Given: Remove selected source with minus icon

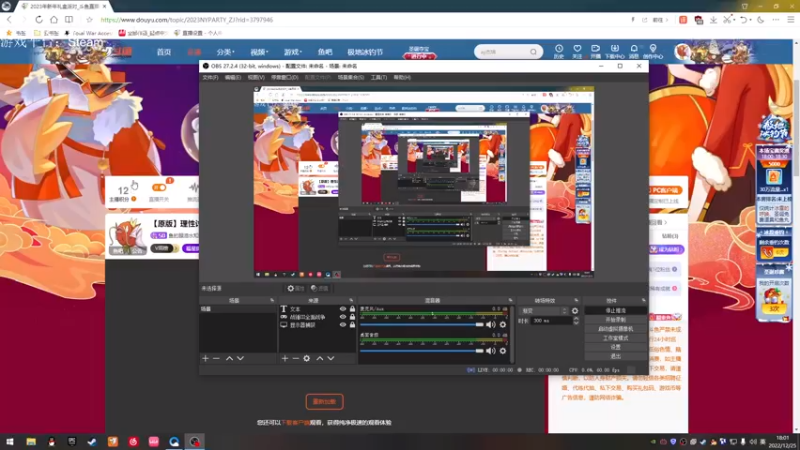Looking at the screenshot, I should [295, 359].
